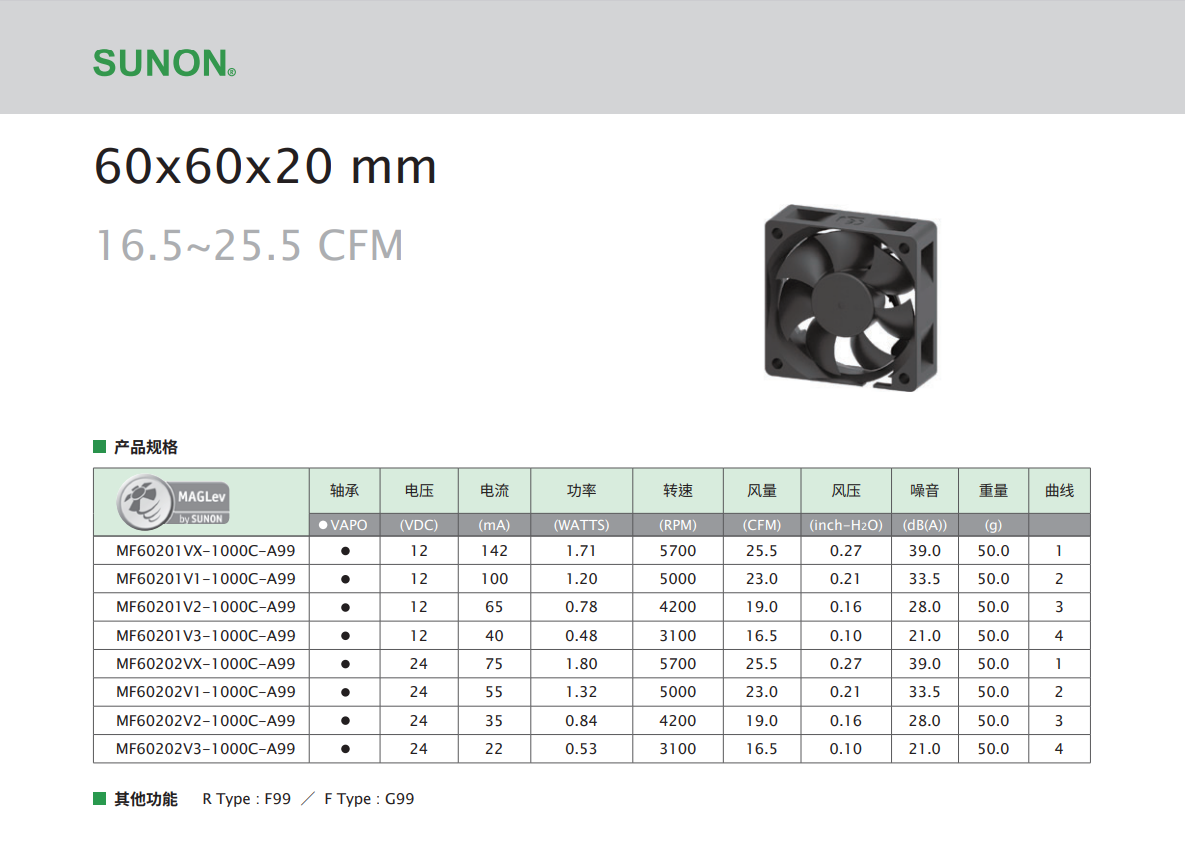Click the (CFM) unit label
This screenshot has height=860, width=1185.
(x=762, y=524)
